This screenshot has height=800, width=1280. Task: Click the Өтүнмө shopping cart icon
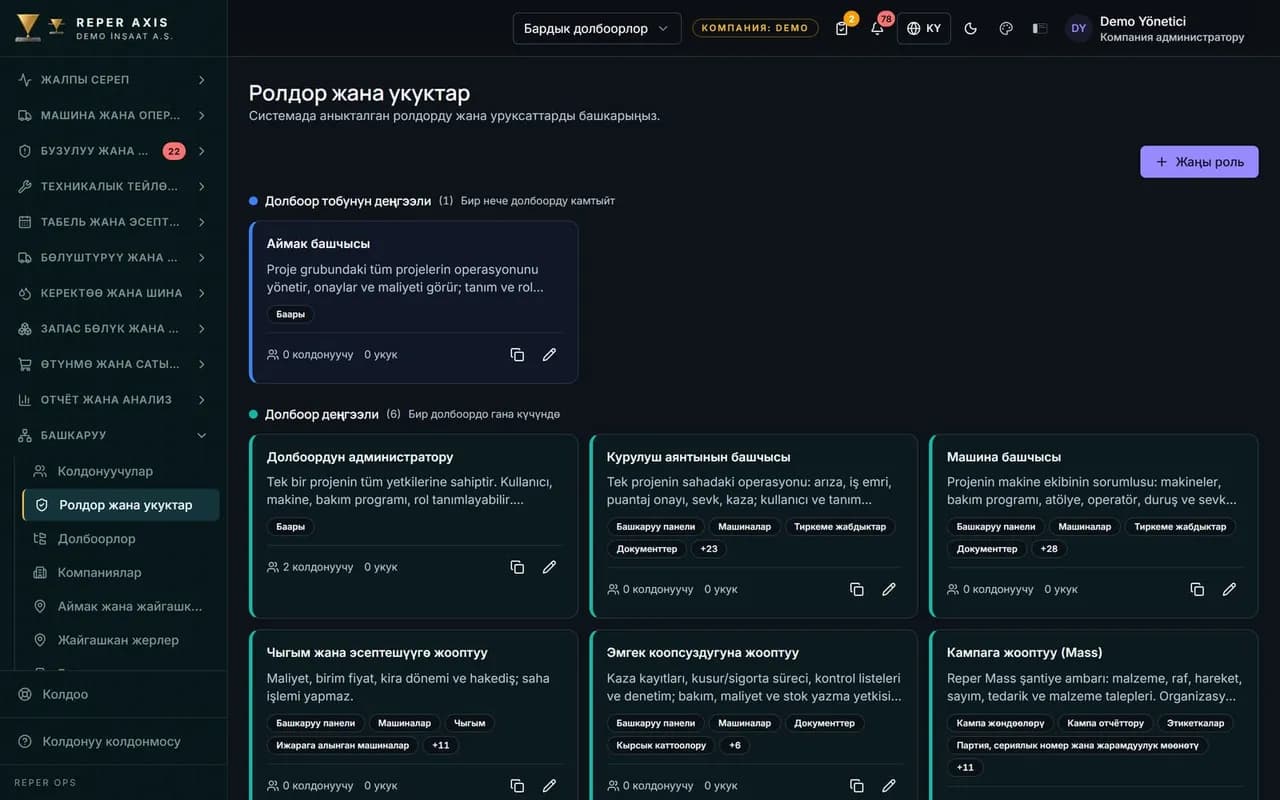[x=25, y=364]
